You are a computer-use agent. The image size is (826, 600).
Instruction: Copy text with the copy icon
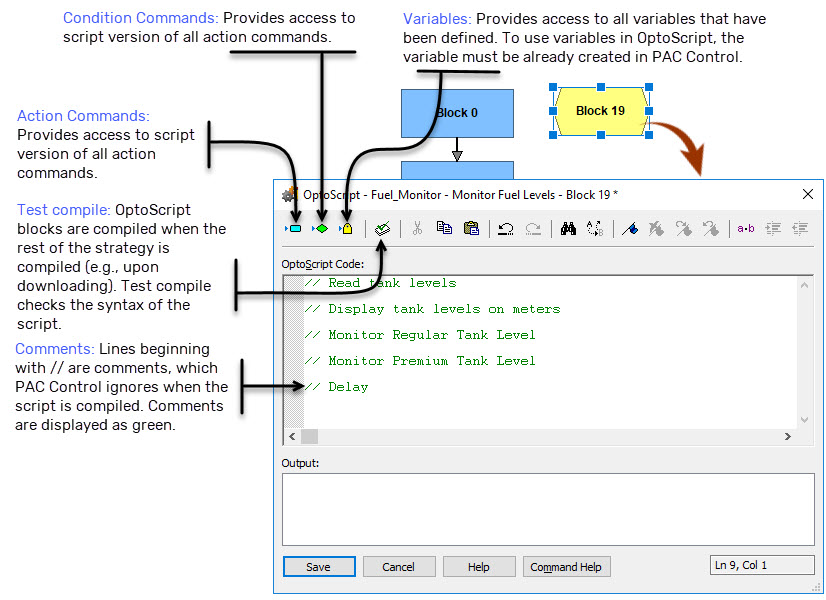[443, 228]
